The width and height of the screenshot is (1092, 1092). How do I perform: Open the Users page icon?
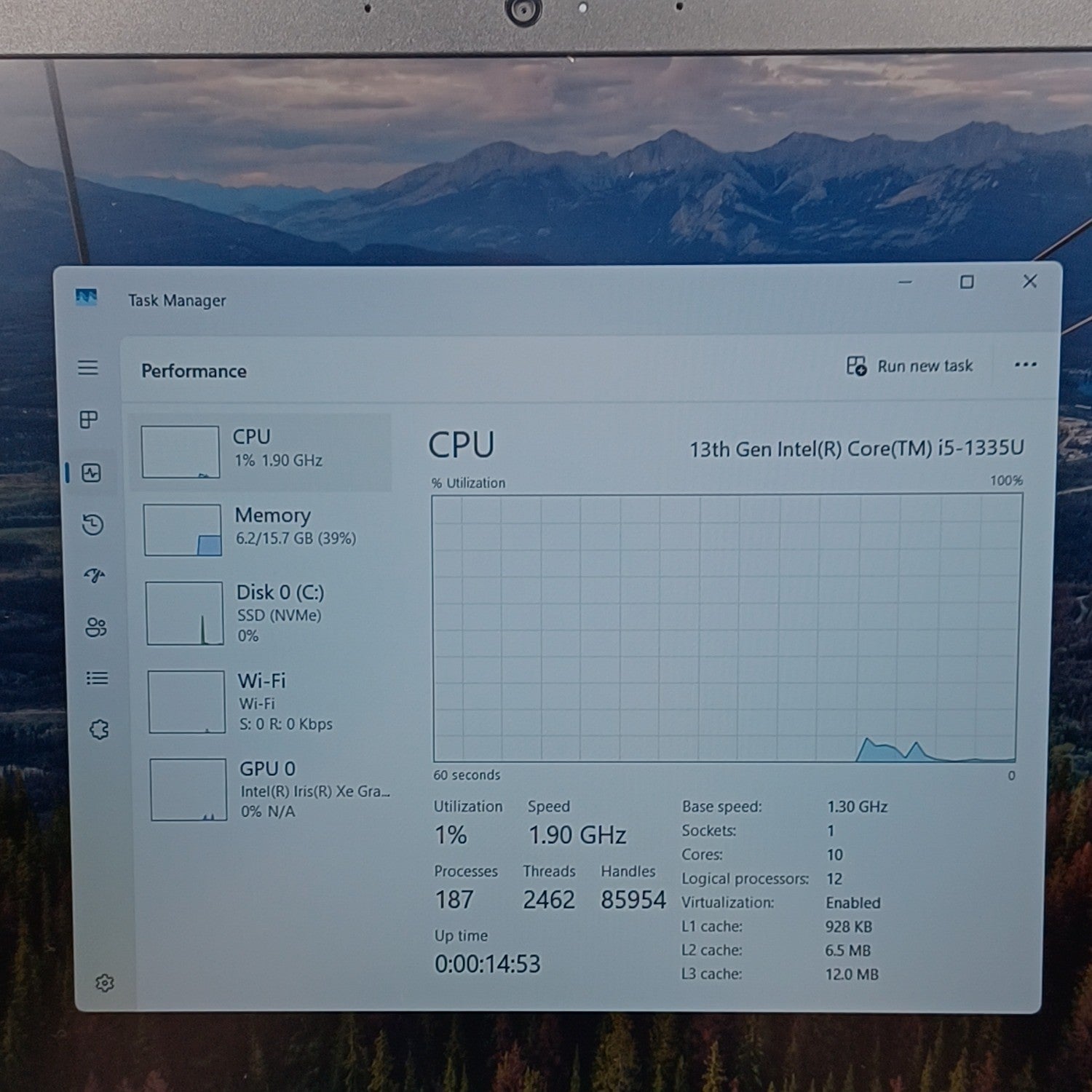click(96, 627)
